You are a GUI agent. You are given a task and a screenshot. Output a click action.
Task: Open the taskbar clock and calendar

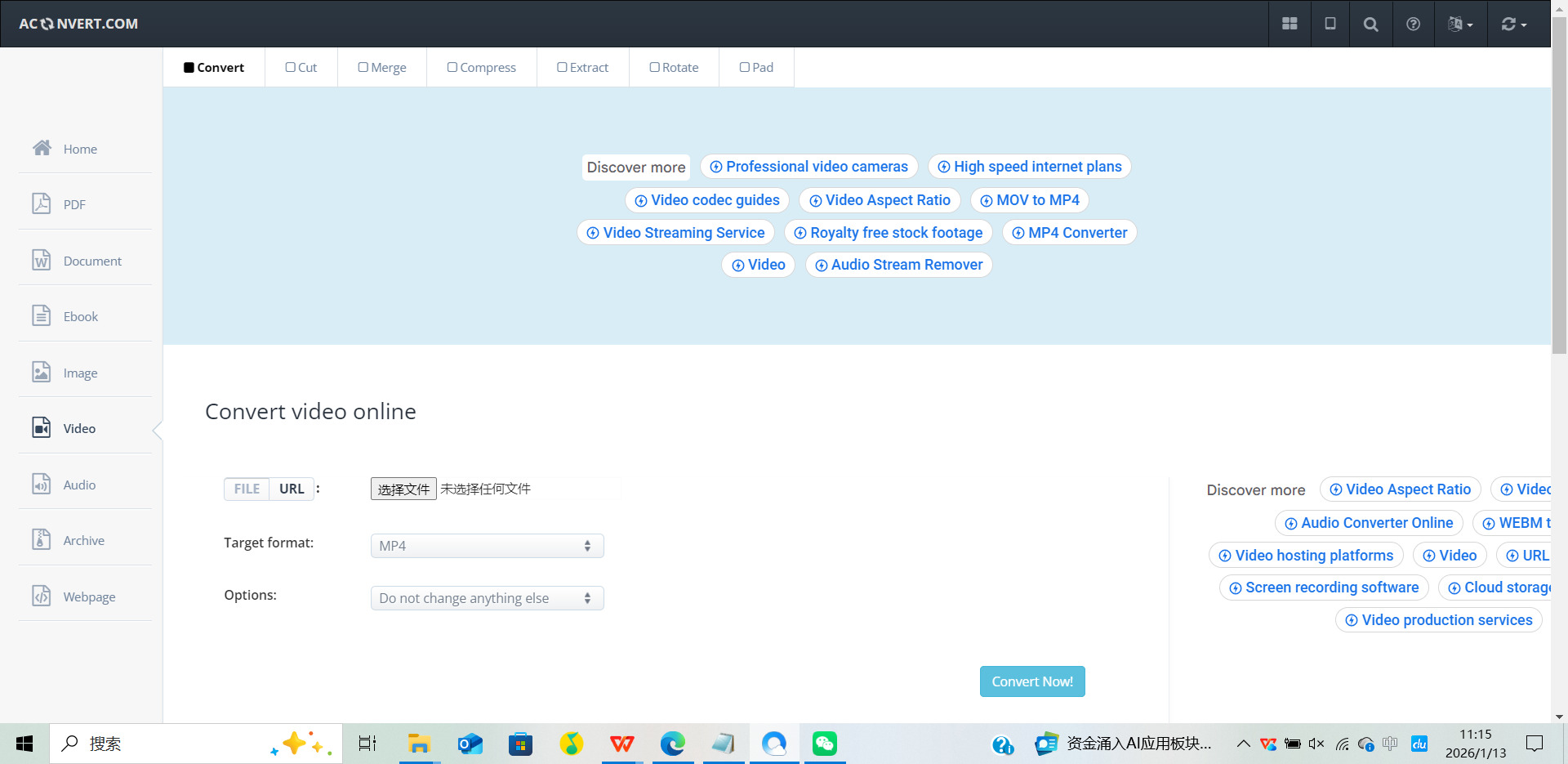point(1476,744)
